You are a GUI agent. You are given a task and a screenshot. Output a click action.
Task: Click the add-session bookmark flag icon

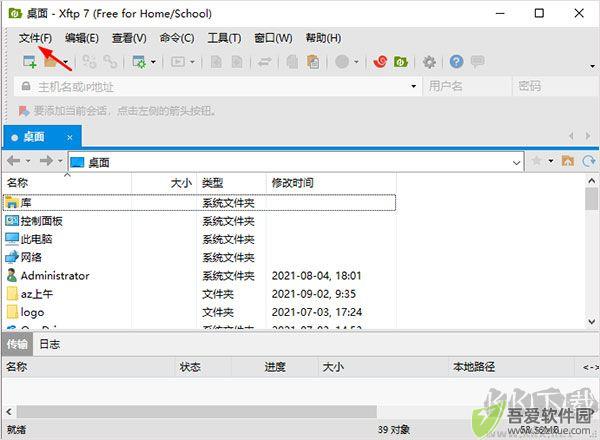point(24,111)
